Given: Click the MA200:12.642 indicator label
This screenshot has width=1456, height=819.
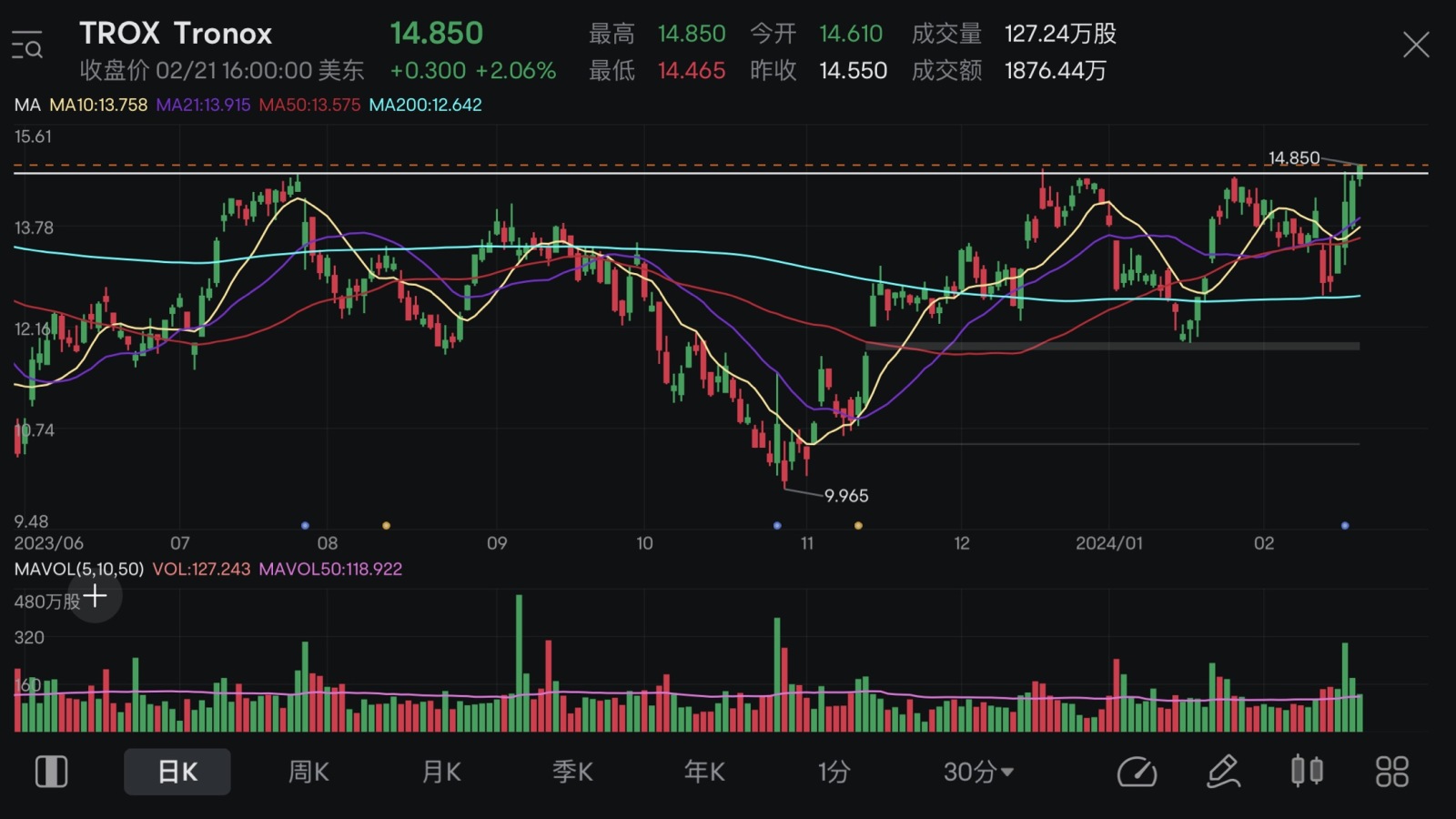Looking at the screenshot, I should 425,105.
